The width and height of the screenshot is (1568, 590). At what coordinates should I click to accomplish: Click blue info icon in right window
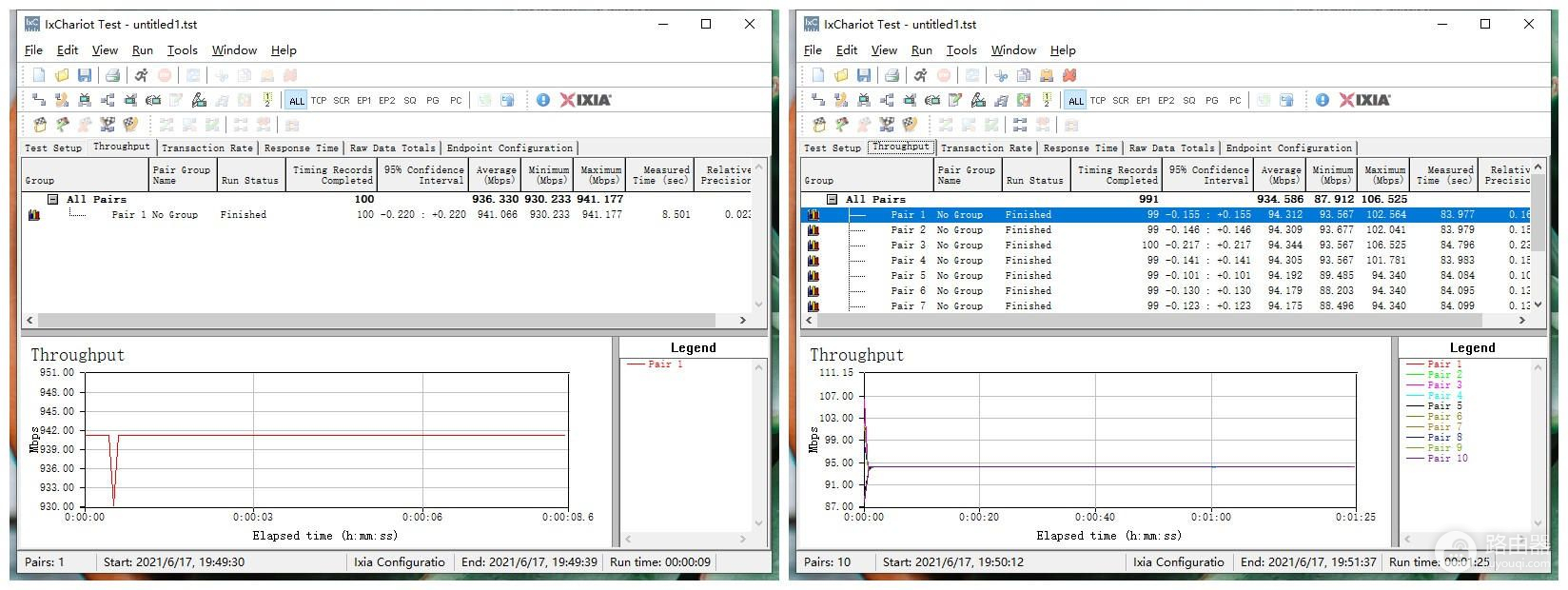click(x=1323, y=100)
